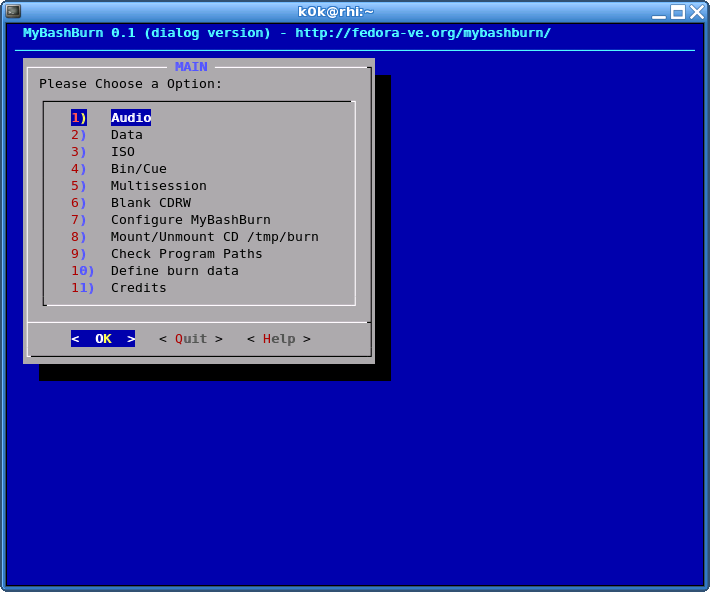Screen dimensions: 710x592
Task: Choose Check Program Paths
Action: (187, 254)
